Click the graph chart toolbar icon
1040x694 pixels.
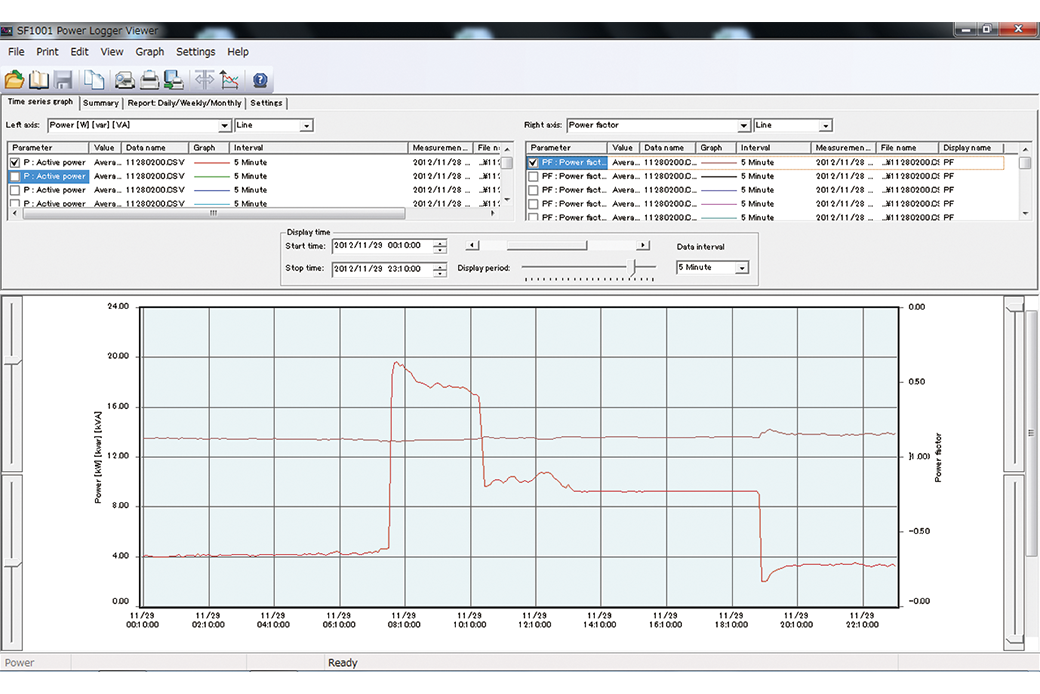(x=230, y=80)
